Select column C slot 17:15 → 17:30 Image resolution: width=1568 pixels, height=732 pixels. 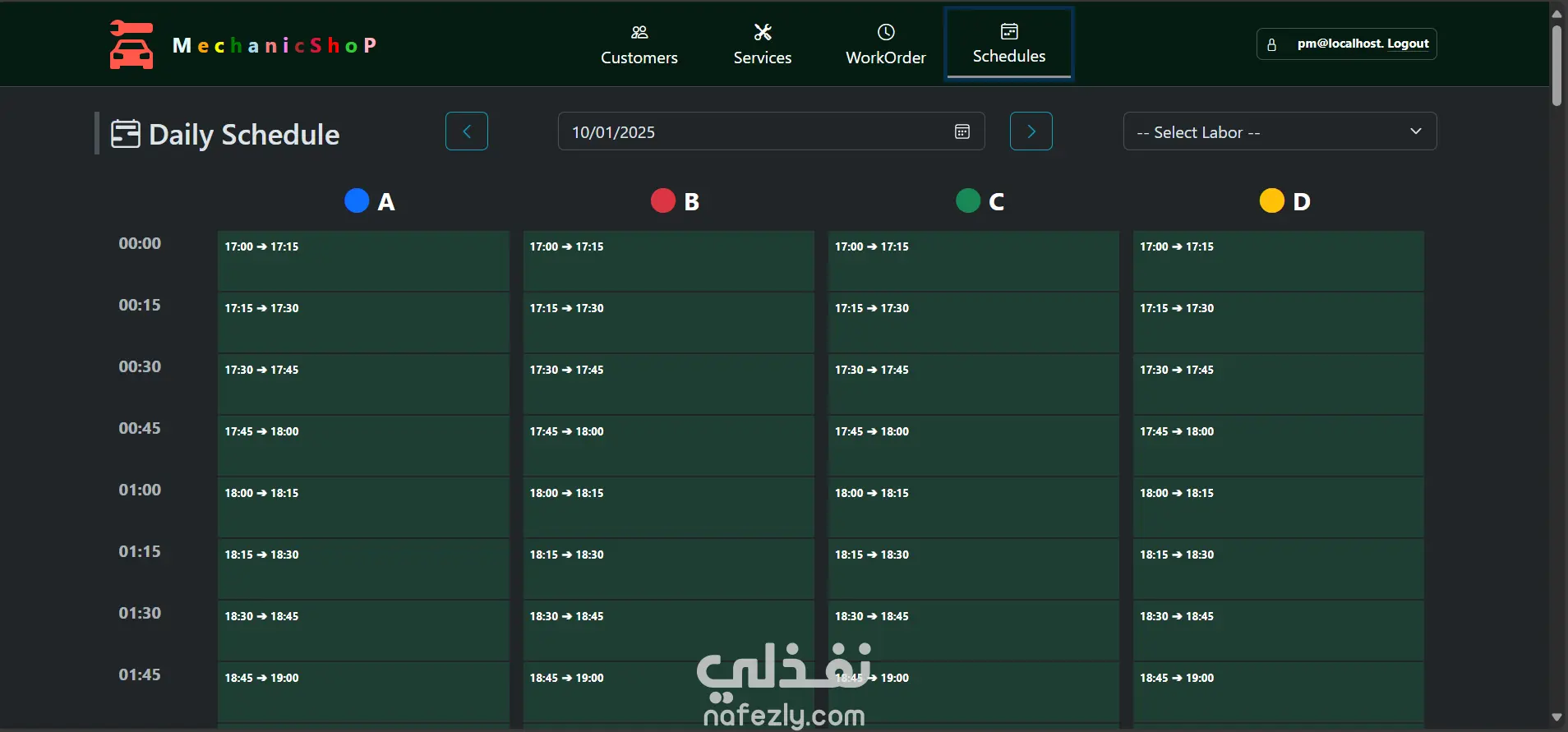point(974,322)
